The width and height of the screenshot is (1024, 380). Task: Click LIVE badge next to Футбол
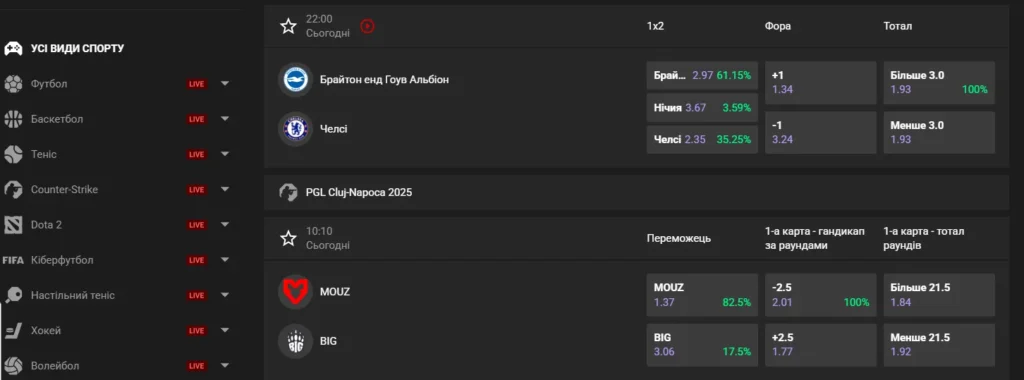pyautogui.click(x=197, y=84)
